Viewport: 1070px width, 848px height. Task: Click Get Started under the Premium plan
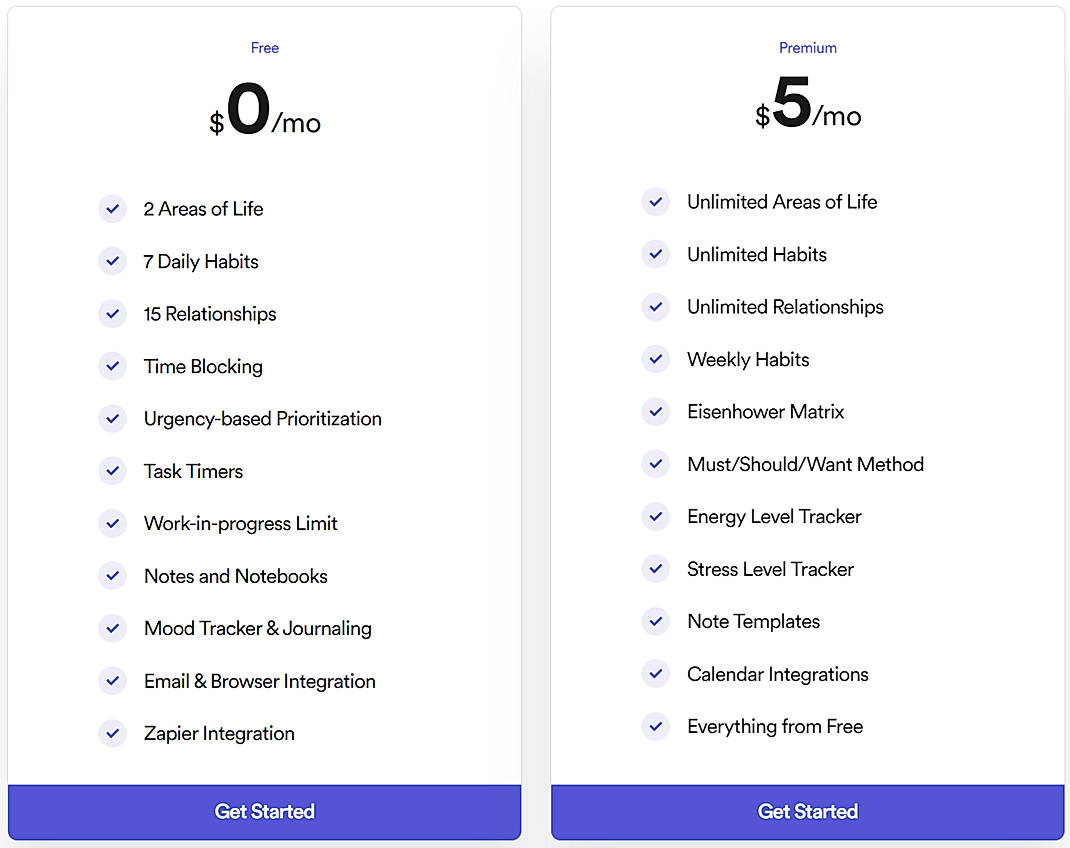point(807,811)
